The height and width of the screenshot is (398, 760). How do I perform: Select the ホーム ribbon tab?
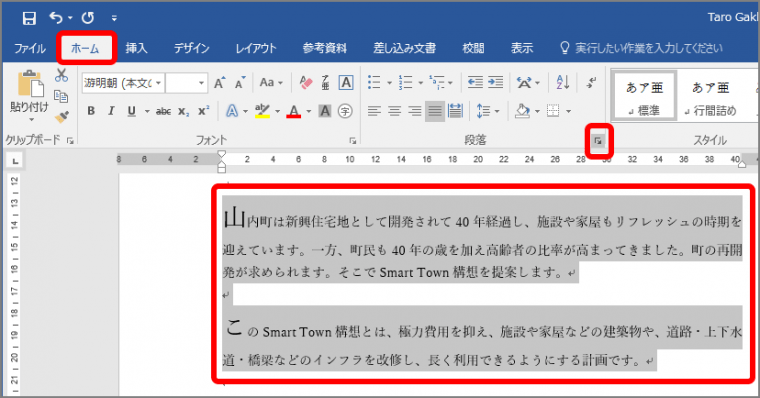pyautogui.click(x=85, y=48)
